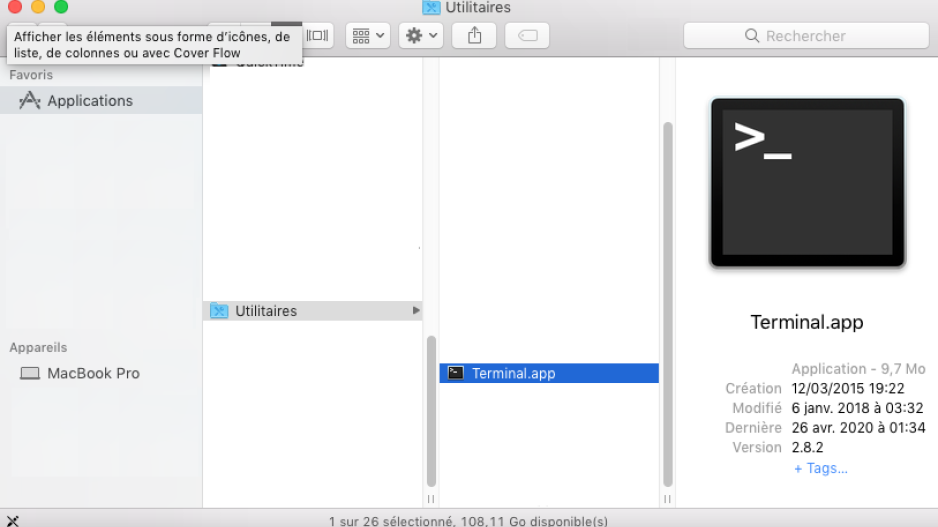
Task: Switch to Cover Flow view button
Action: point(318,35)
